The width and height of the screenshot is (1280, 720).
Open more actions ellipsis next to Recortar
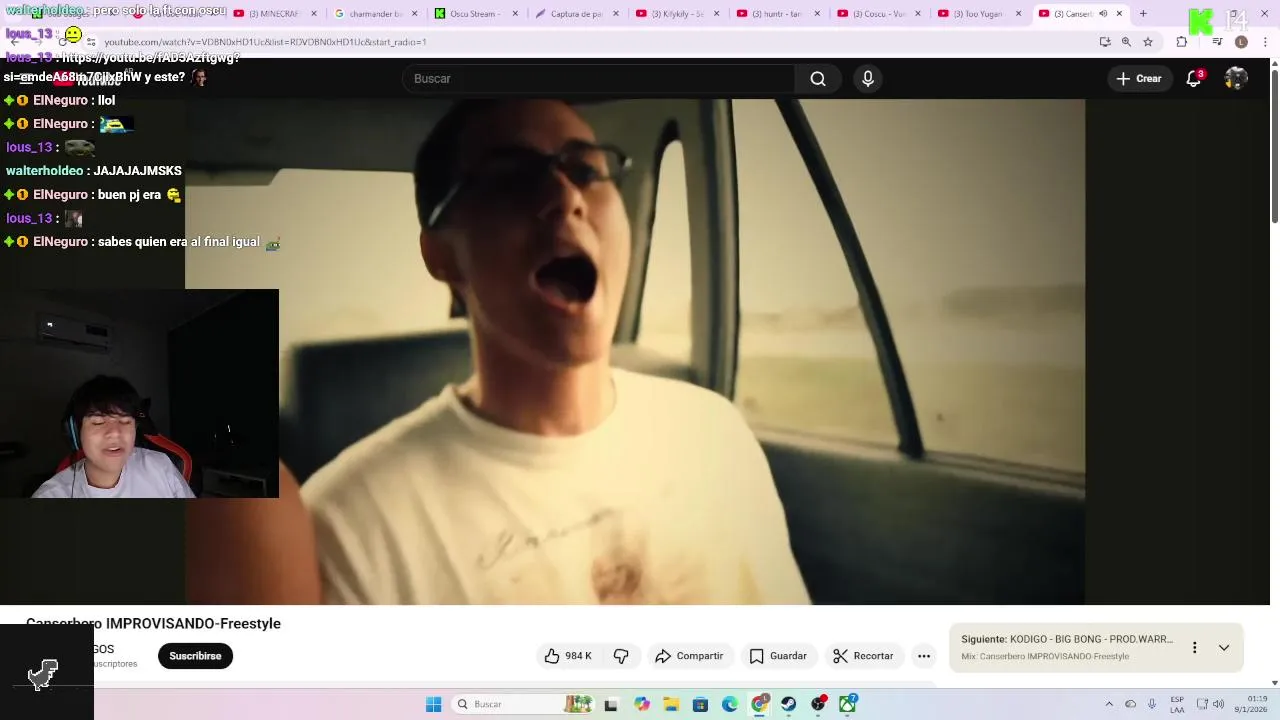[x=924, y=656]
